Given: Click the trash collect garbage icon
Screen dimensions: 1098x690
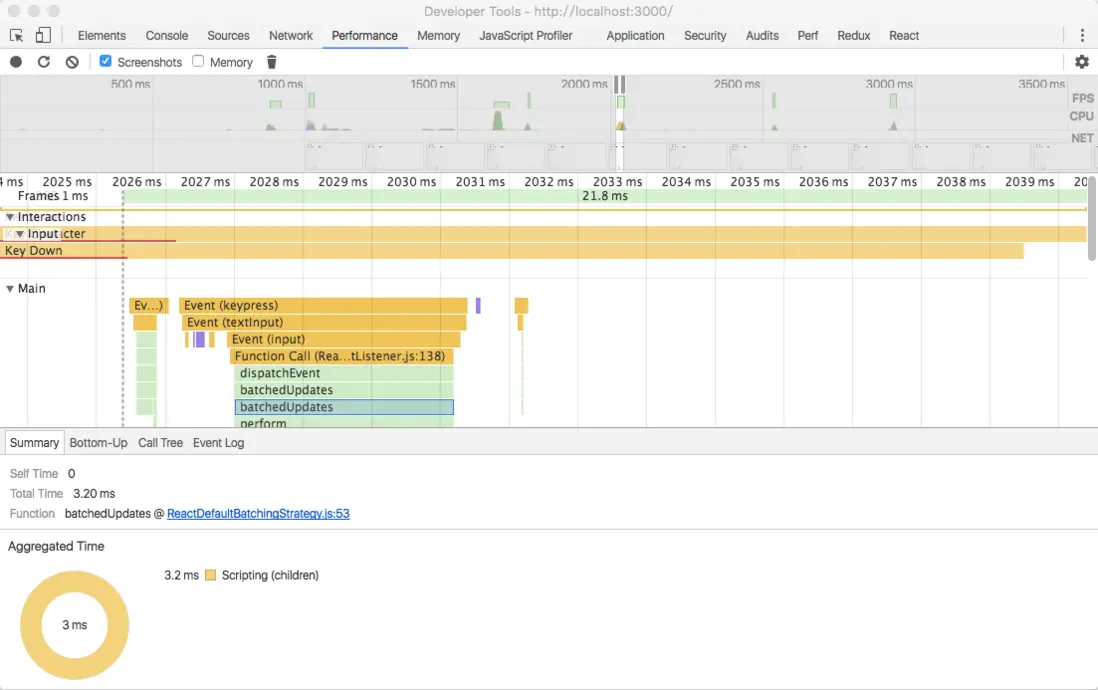Looking at the screenshot, I should [271, 62].
